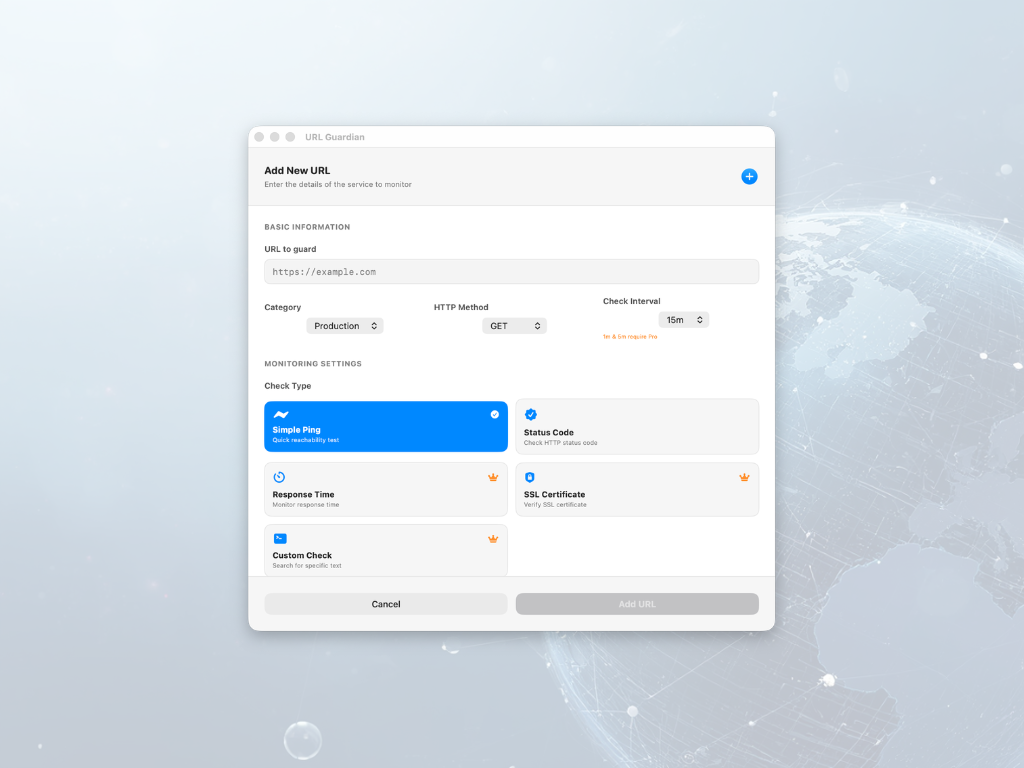Click the 'Check Type' label

pos(287,386)
